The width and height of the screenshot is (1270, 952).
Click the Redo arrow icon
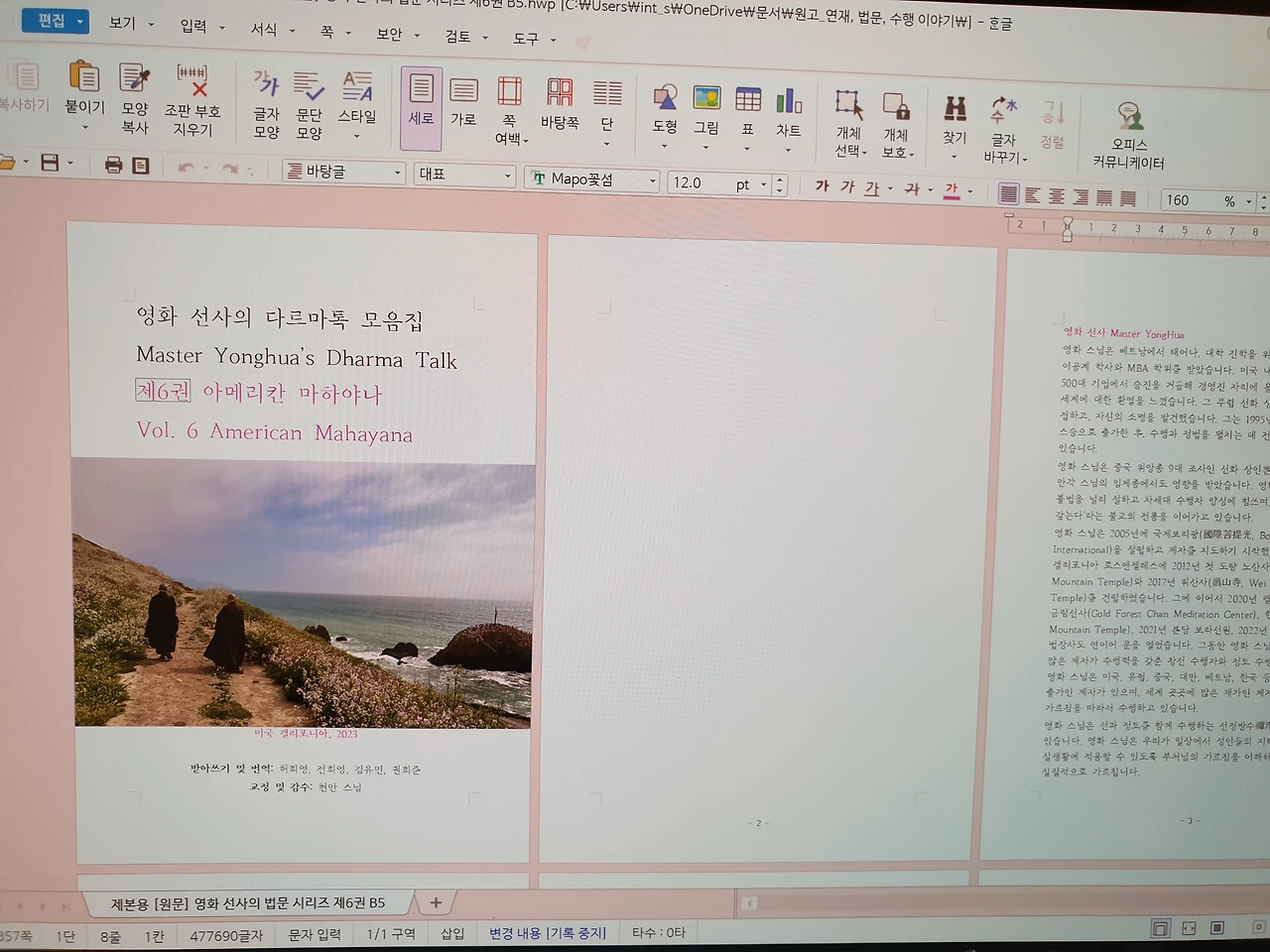tap(229, 169)
